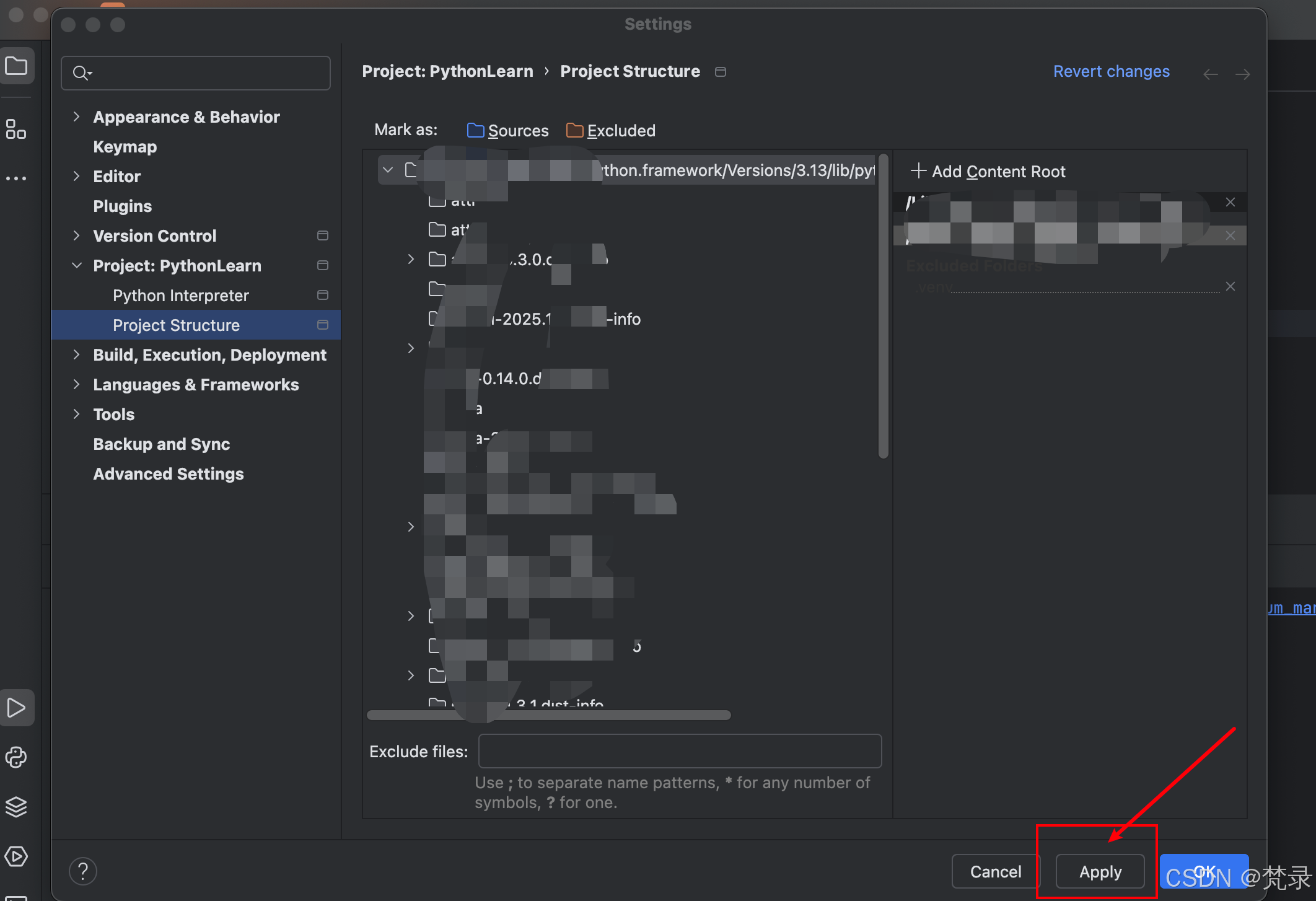
Task: Open the Keymap settings page
Action: pos(125,147)
